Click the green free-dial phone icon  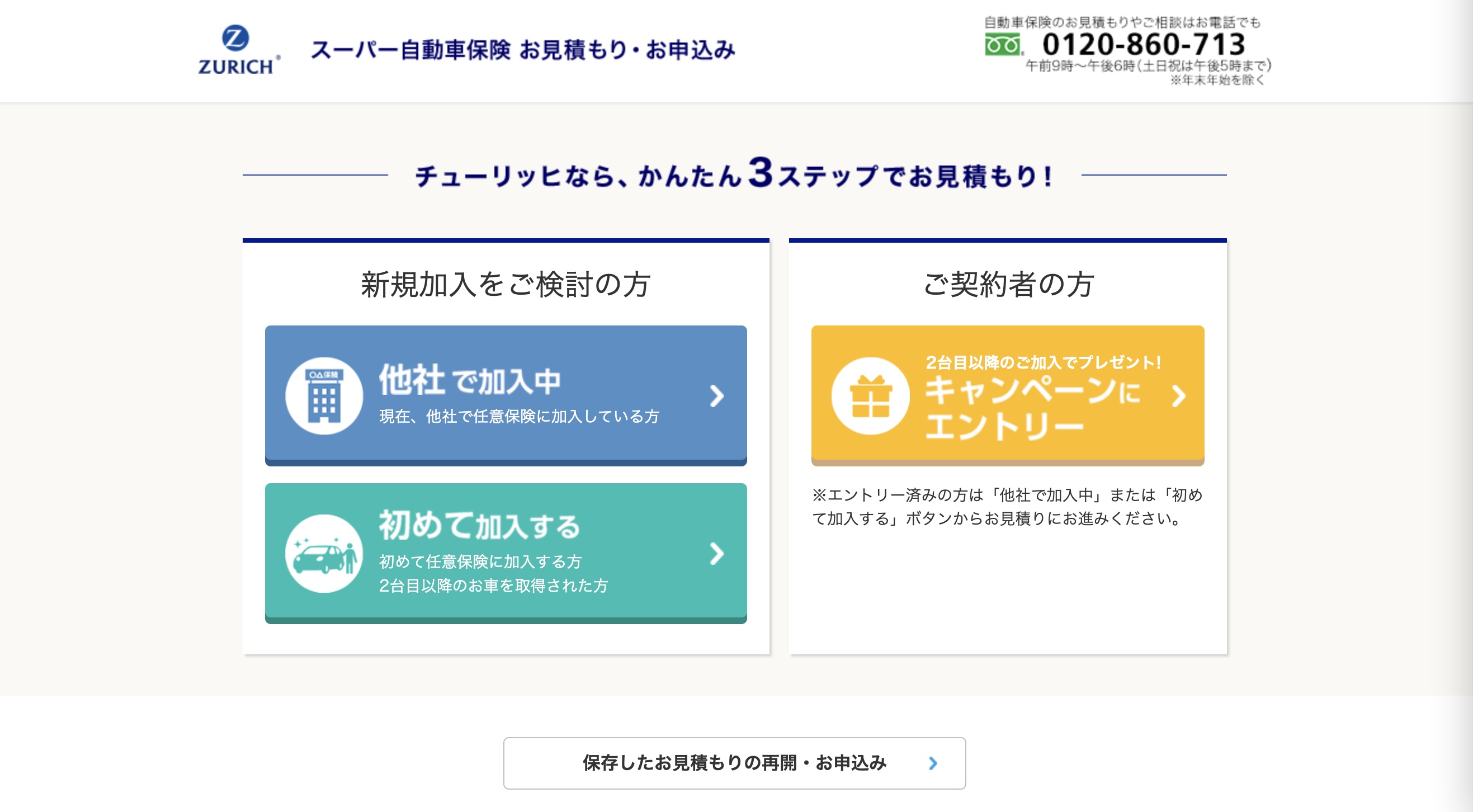coord(1002,45)
